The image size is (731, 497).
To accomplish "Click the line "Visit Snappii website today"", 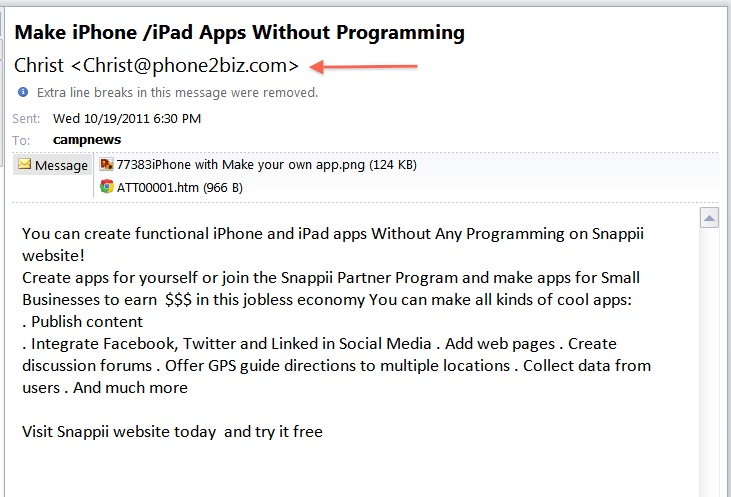I will click(x=171, y=431).
